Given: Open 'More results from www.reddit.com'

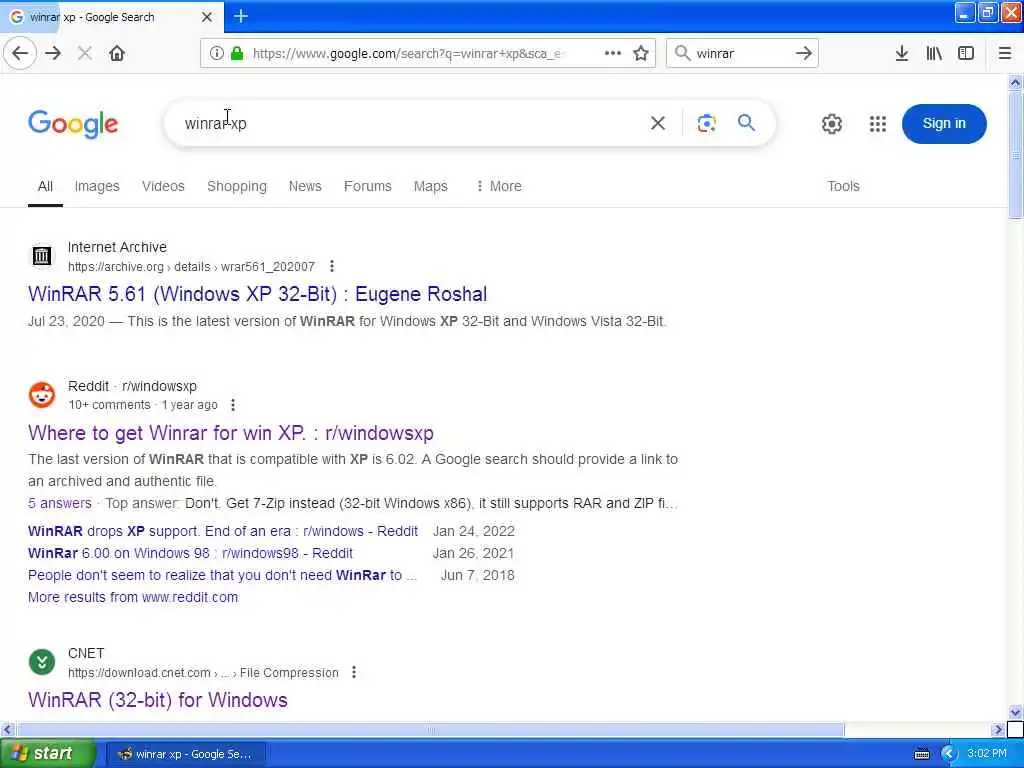Looking at the screenshot, I should [133, 597].
